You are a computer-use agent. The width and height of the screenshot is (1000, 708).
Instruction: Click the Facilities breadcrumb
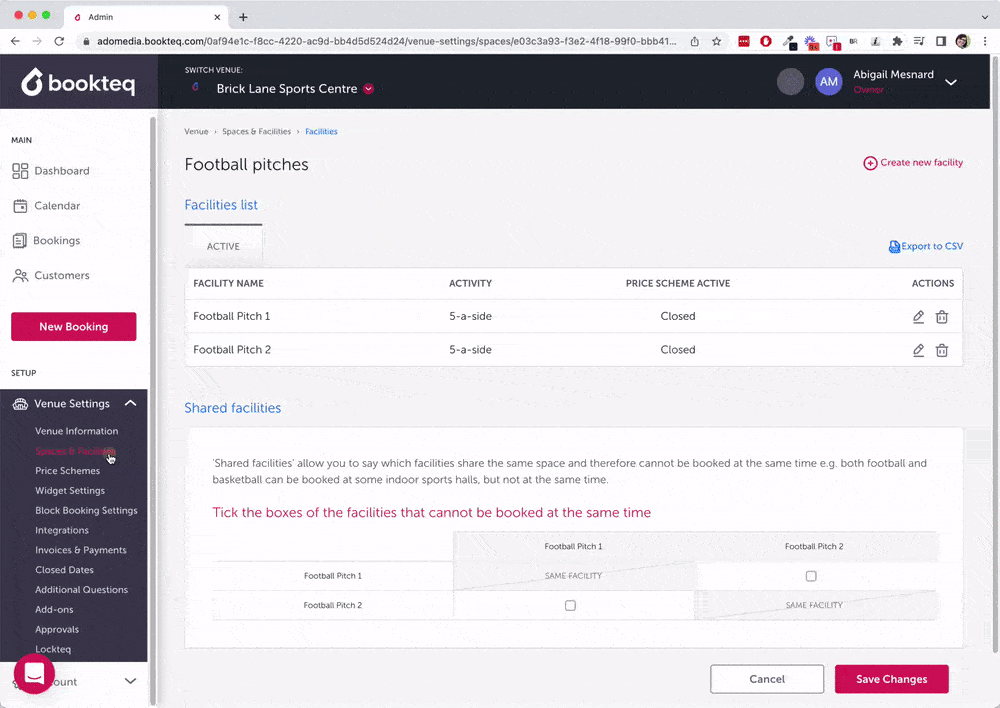pyautogui.click(x=321, y=131)
